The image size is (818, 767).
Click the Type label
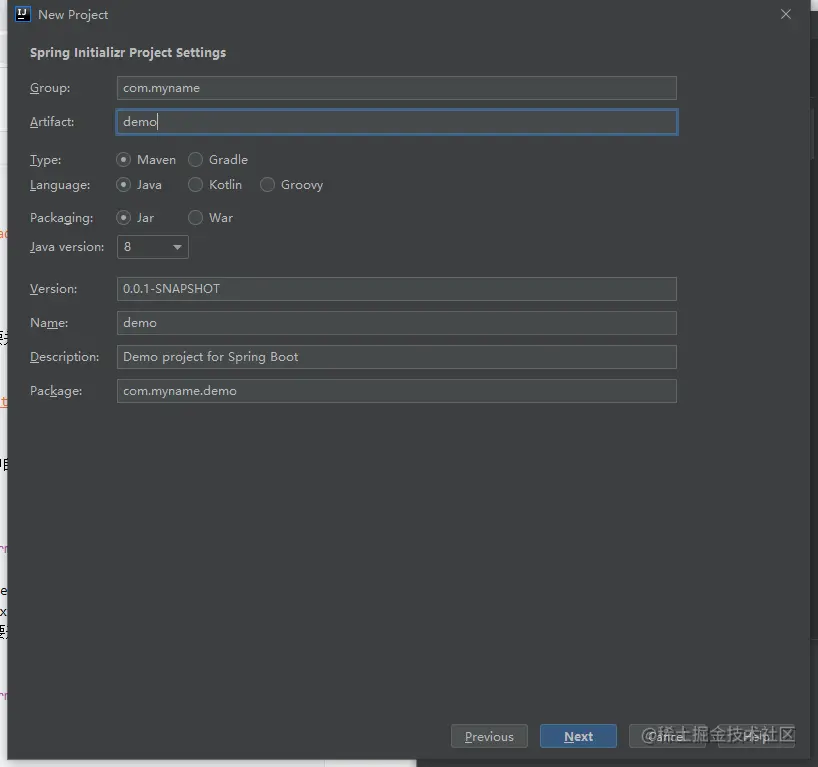tap(45, 160)
